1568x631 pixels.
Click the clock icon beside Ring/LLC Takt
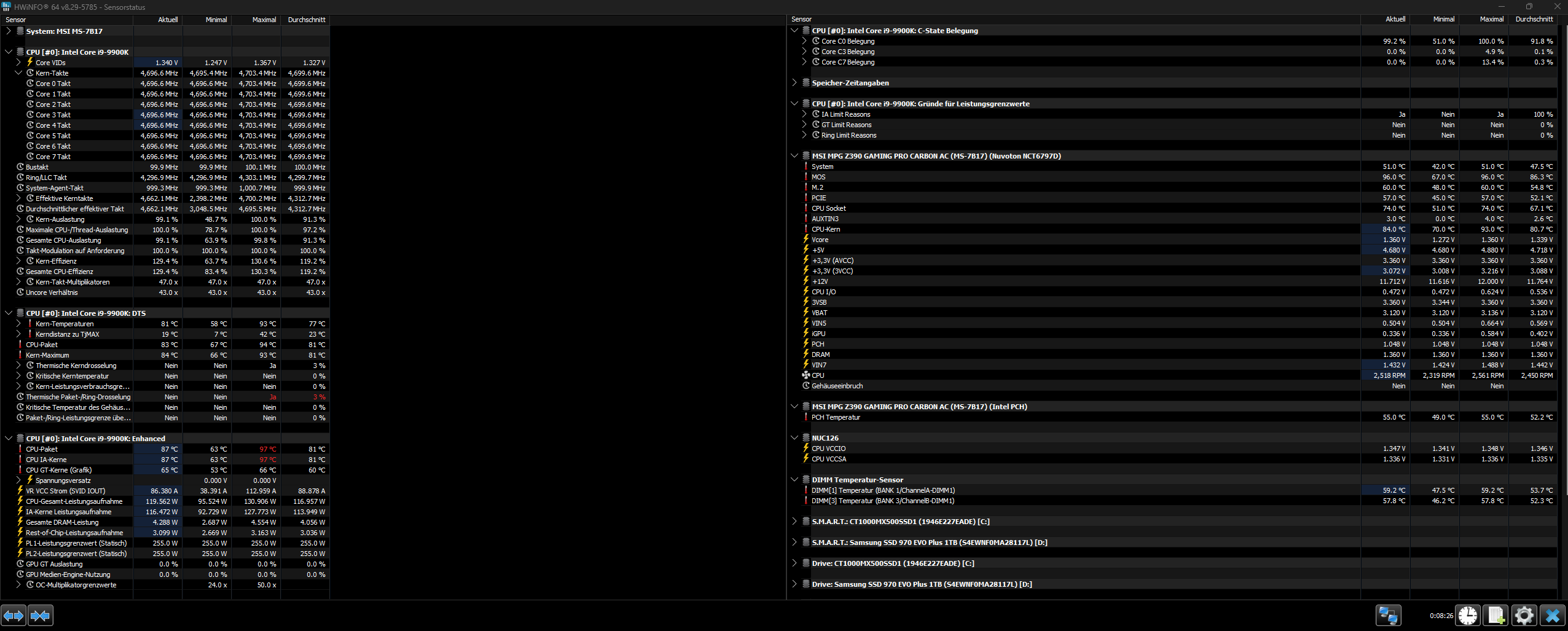[20, 177]
